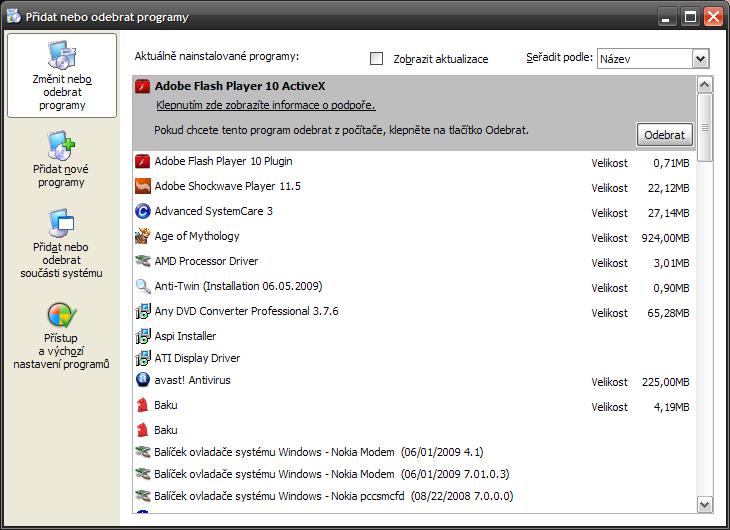Click the Any DVD Converter Professional icon

click(x=143, y=311)
